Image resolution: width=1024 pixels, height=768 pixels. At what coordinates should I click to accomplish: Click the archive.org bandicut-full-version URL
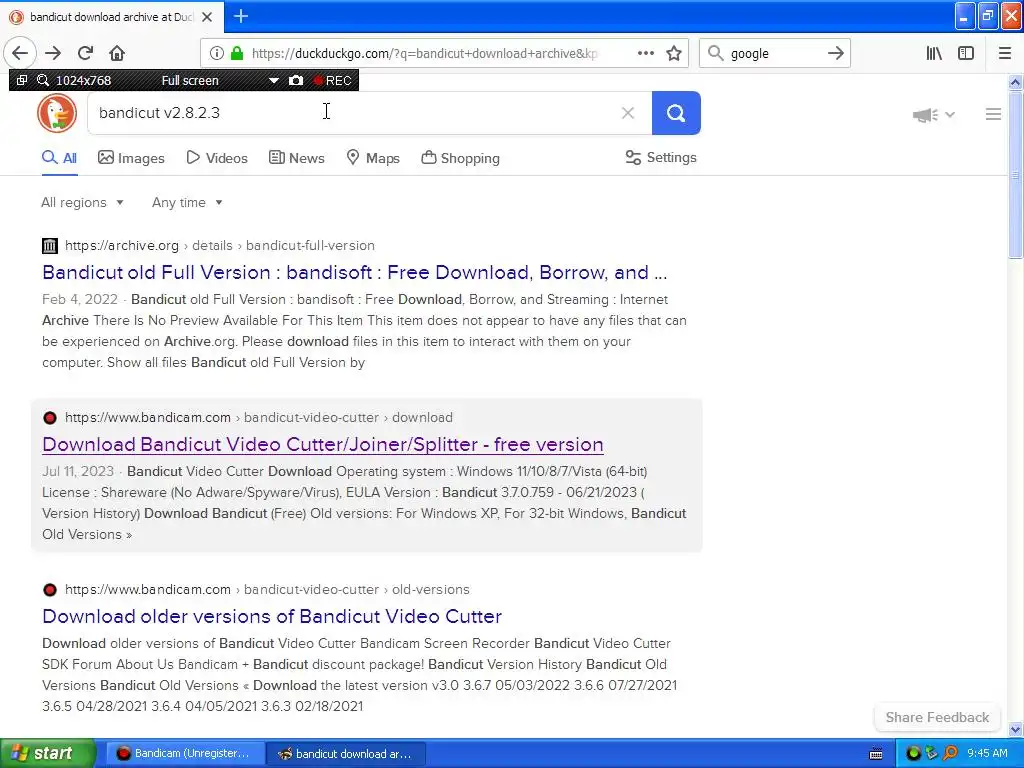click(219, 246)
